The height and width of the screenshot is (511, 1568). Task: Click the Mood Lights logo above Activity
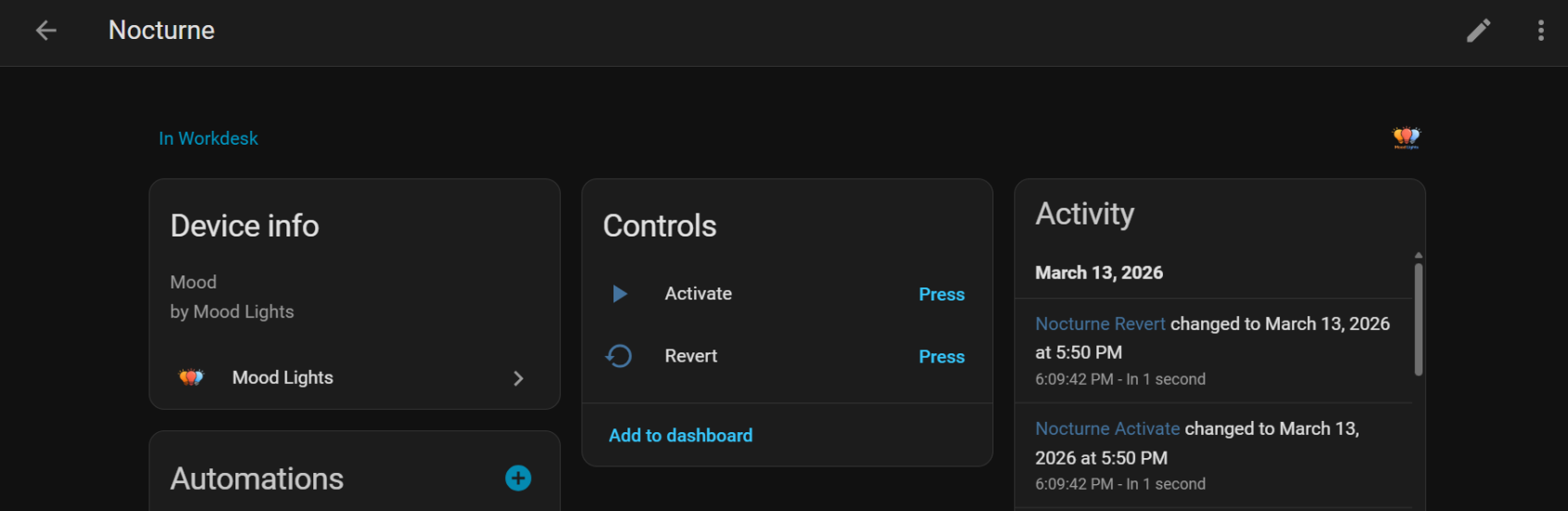1406,138
